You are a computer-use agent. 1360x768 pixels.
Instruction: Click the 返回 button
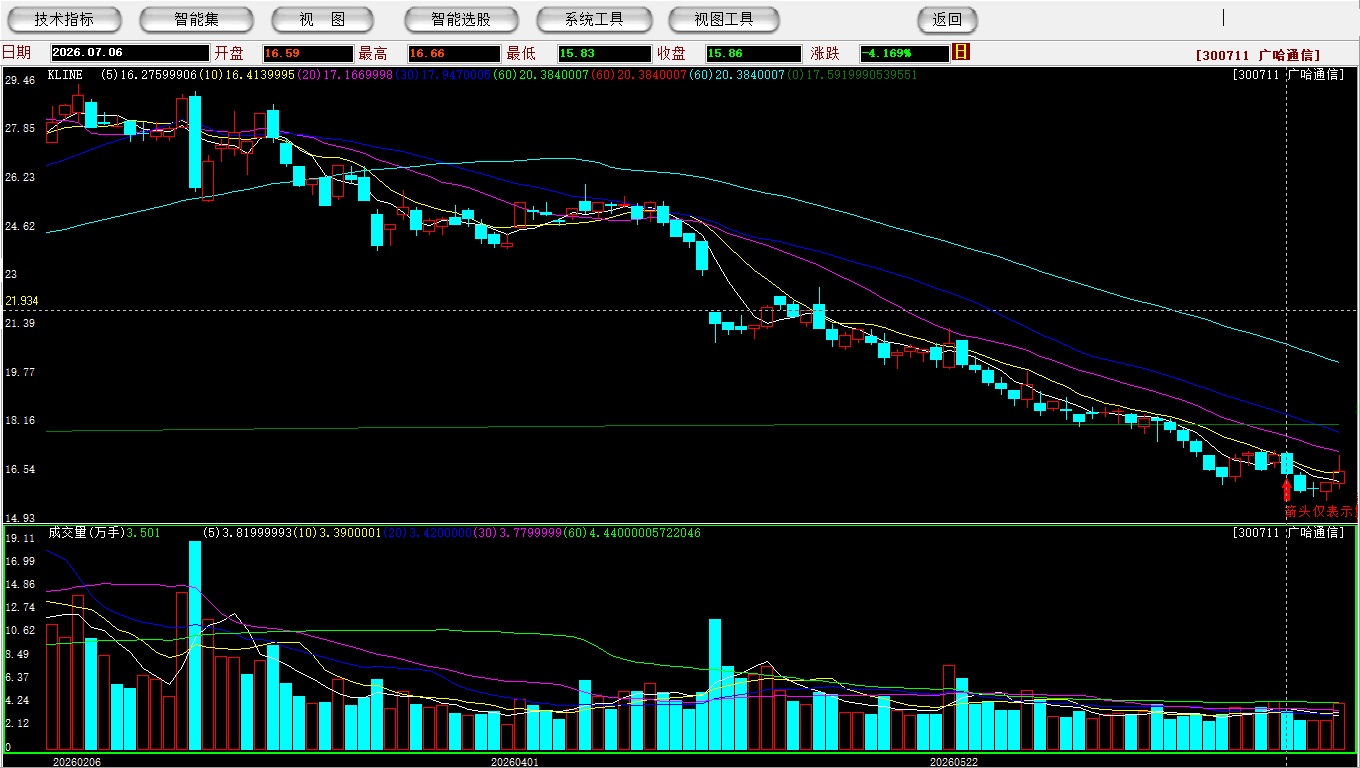(947, 19)
